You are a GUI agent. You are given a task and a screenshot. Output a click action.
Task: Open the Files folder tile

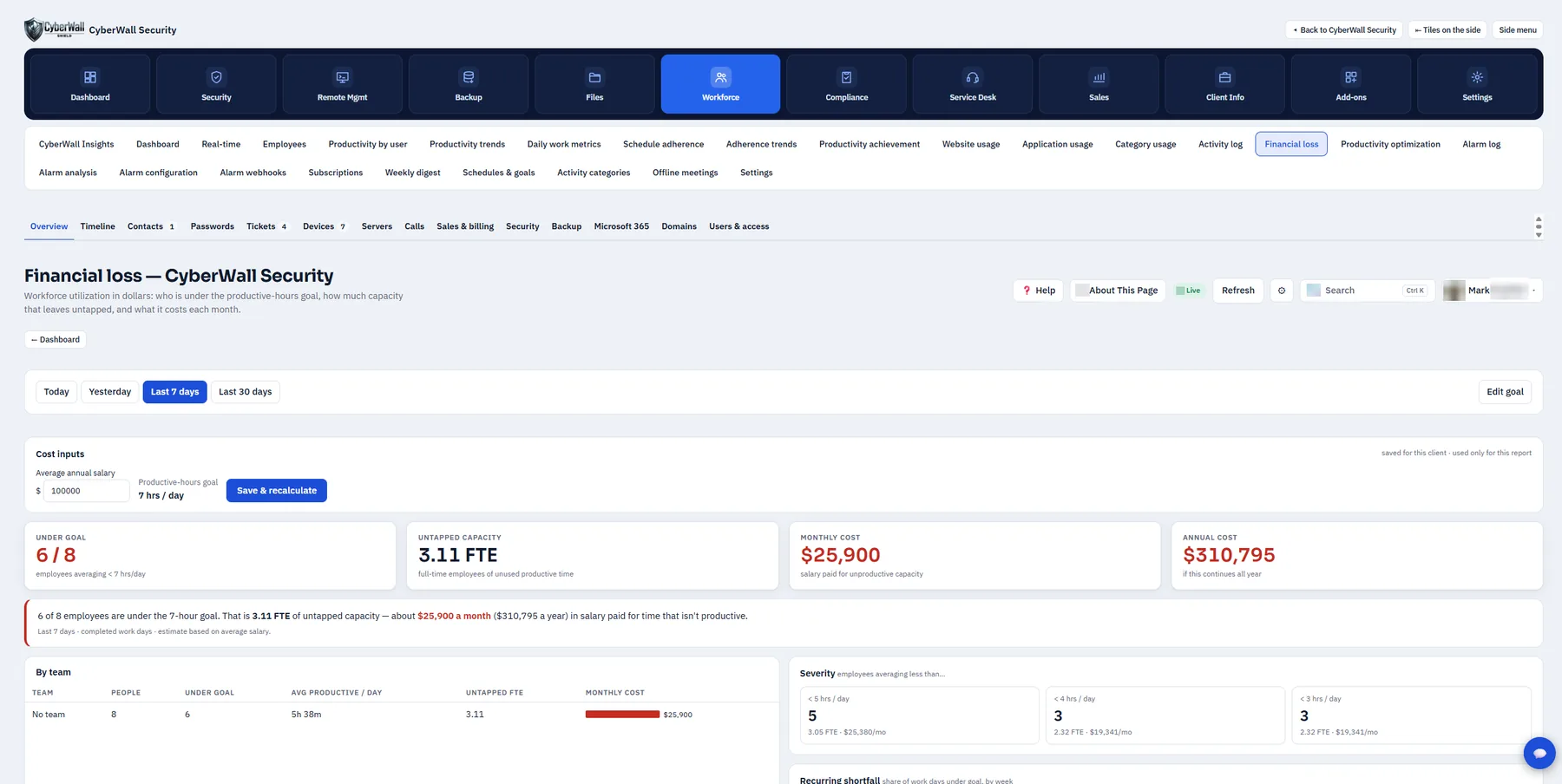click(x=594, y=84)
